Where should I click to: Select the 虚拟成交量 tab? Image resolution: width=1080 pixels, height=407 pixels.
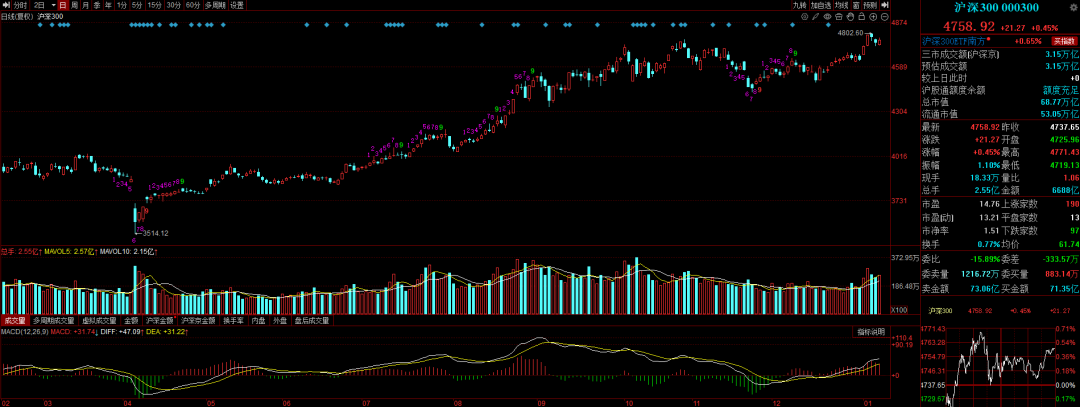coord(101,320)
